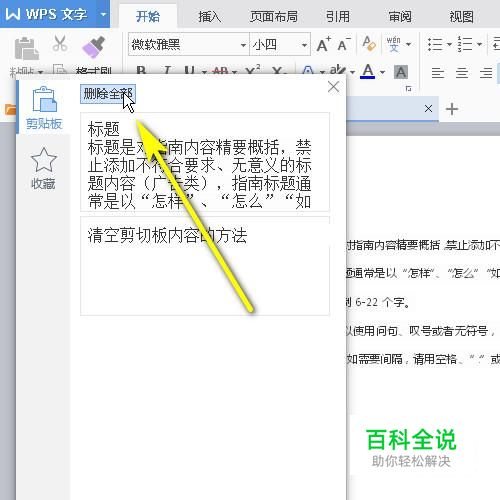500x500 pixels.
Task: Close the clipboard panel with X
Action: (x=333, y=87)
